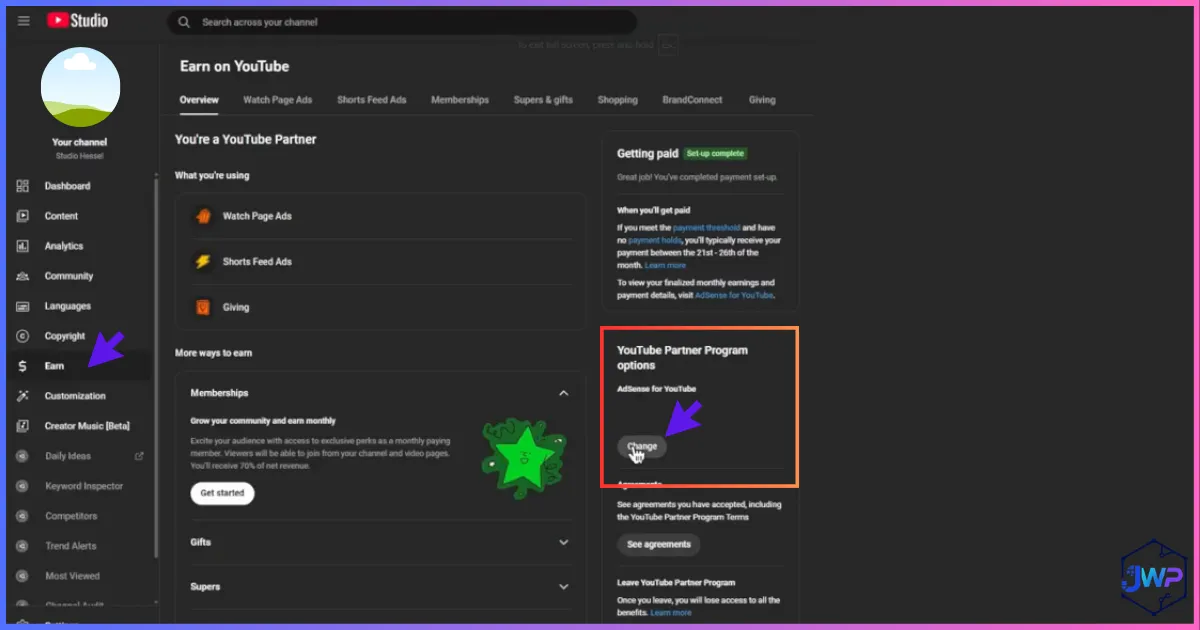Click the YouTube Partner Program options heading

coord(682,358)
